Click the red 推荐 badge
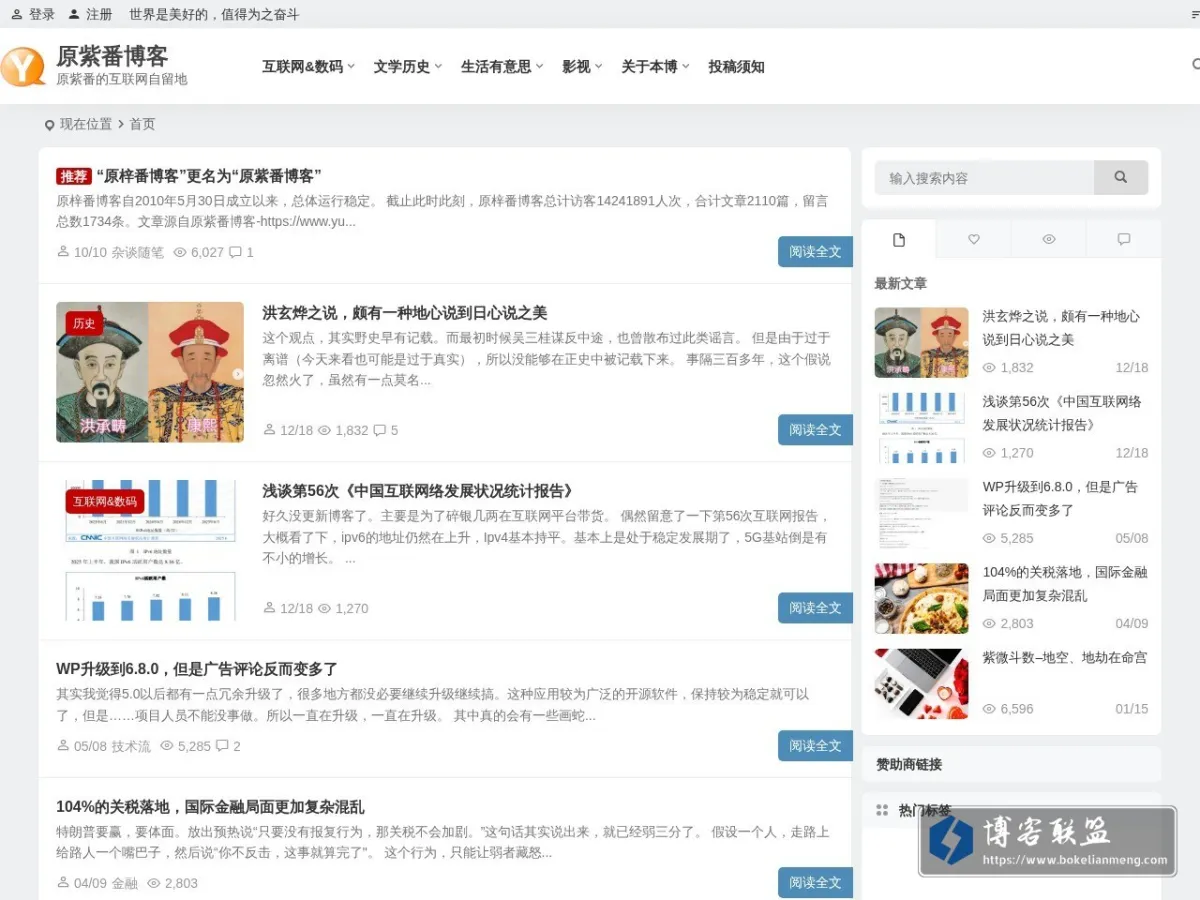This screenshot has height=900, width=1200. tap(74, 176)
